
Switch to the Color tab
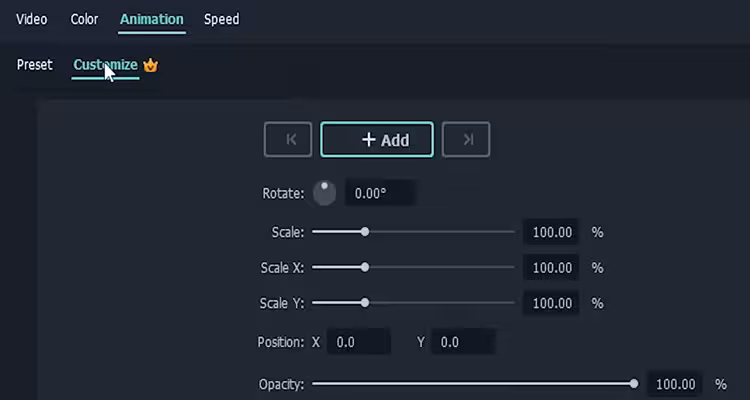pos(84,19)
